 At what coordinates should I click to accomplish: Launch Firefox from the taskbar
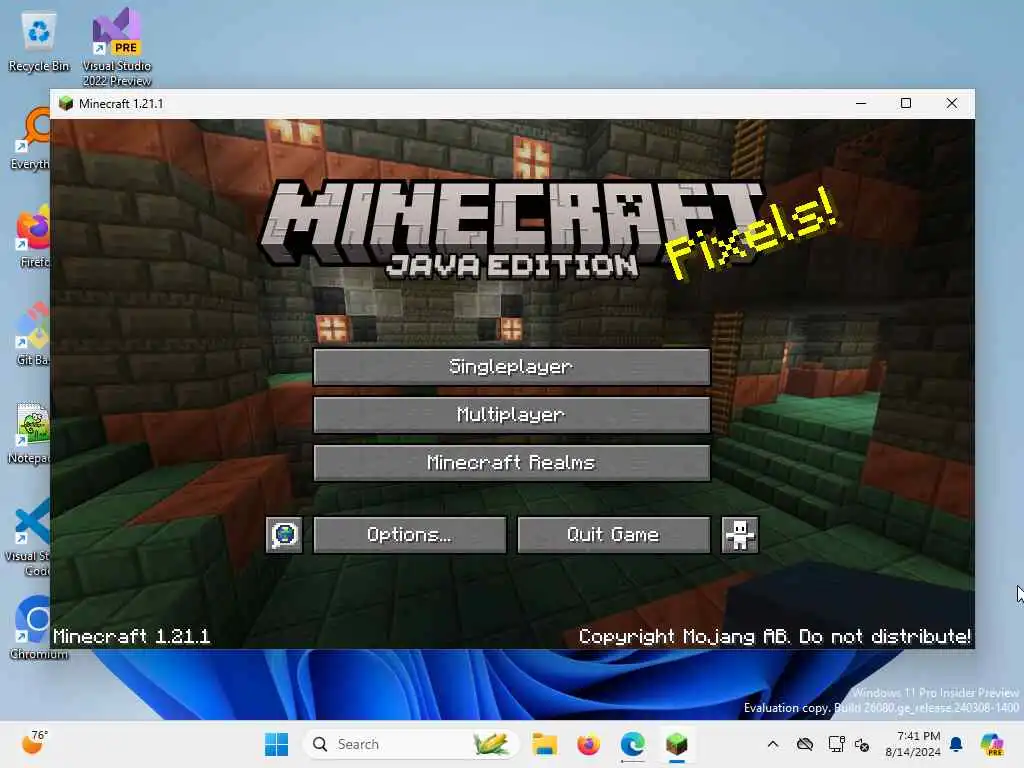click(588, 744)
